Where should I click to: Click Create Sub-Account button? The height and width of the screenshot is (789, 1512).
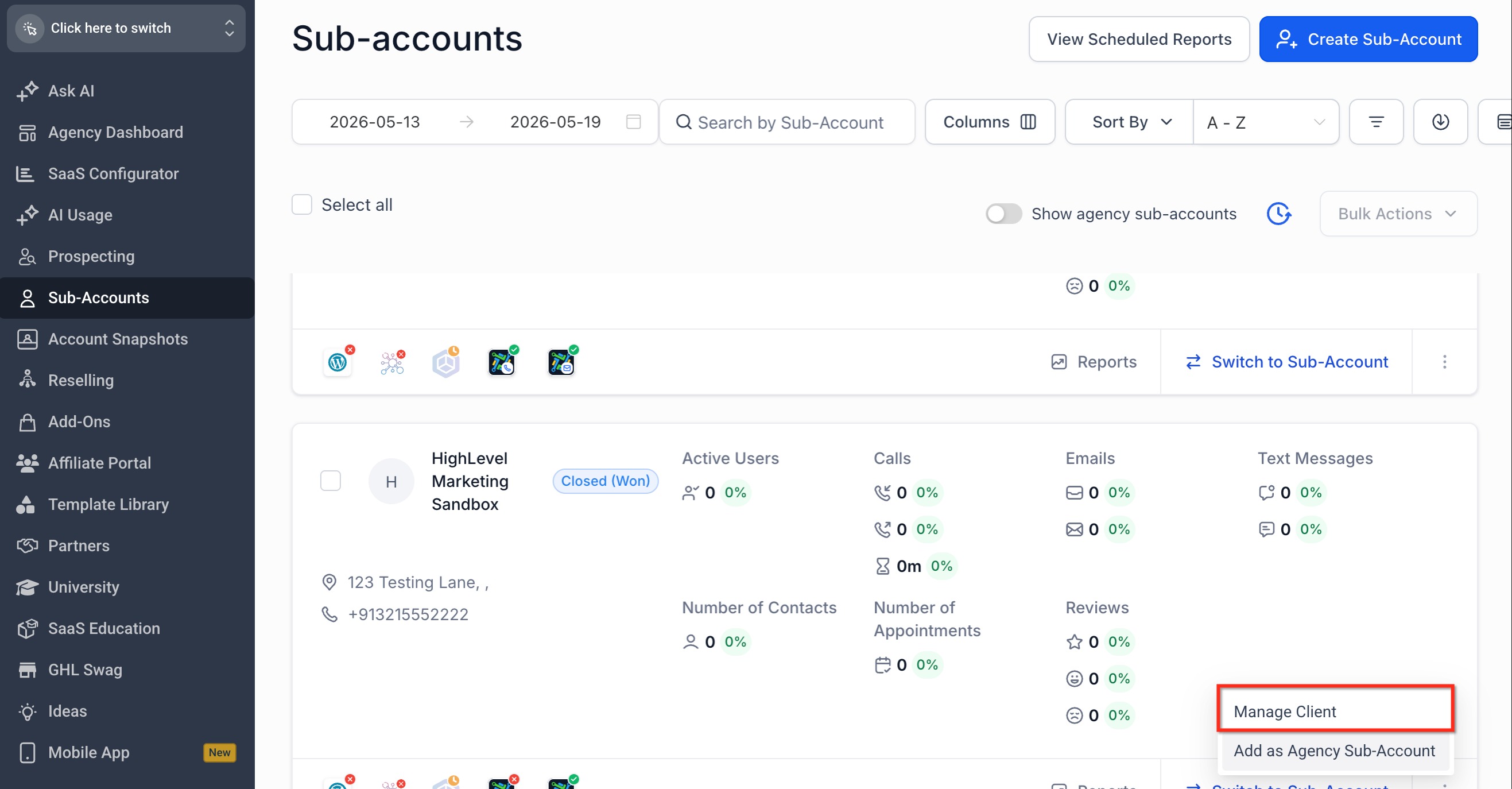coord(1367,38)
